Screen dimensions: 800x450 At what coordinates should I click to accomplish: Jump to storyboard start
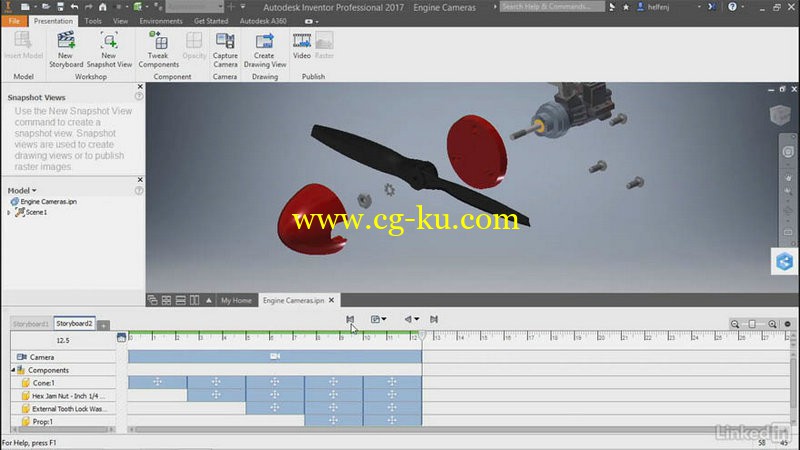click(350, 319)
